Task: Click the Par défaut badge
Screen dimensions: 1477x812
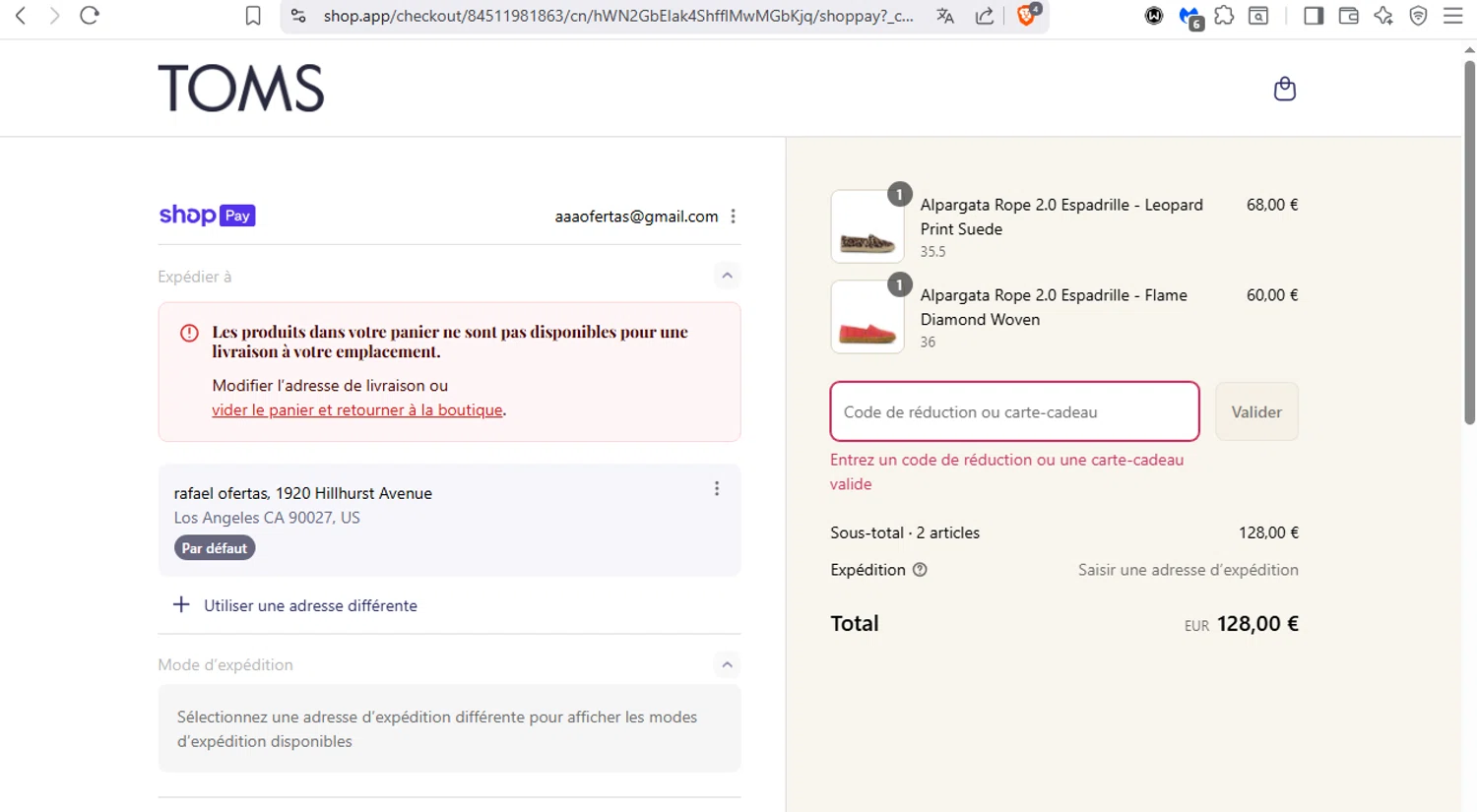Action: point(215,548)
